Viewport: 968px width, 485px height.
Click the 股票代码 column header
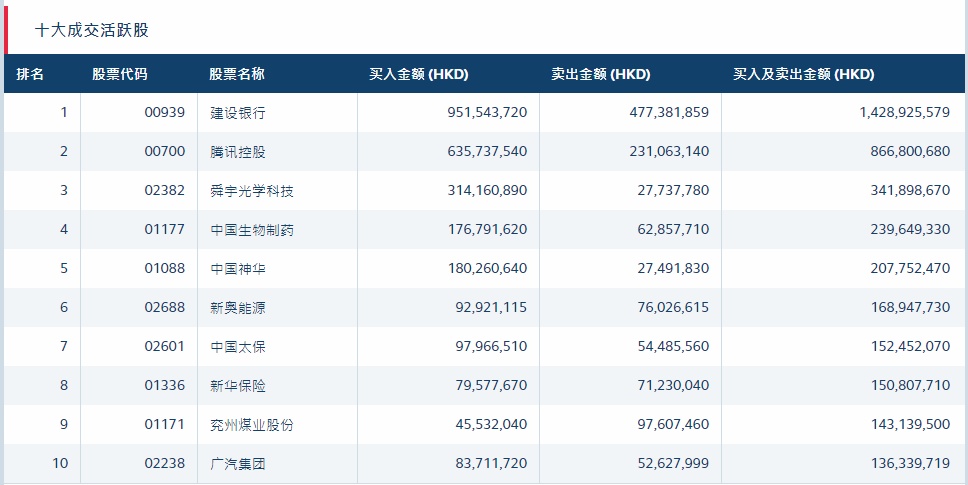tap(119, 75)
